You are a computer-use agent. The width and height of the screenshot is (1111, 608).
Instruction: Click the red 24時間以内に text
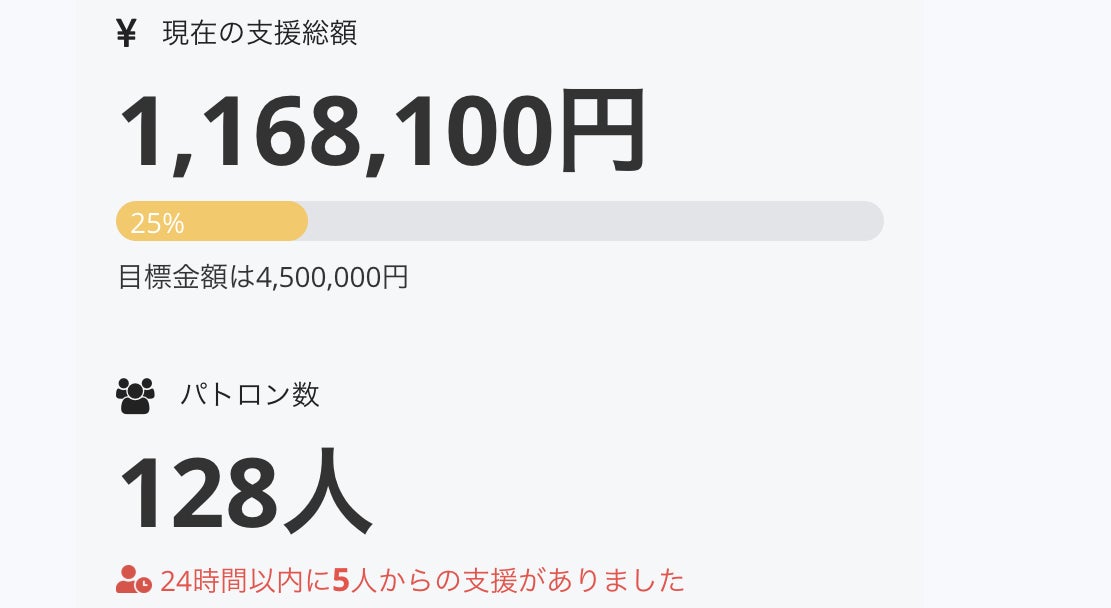[245, 580]
